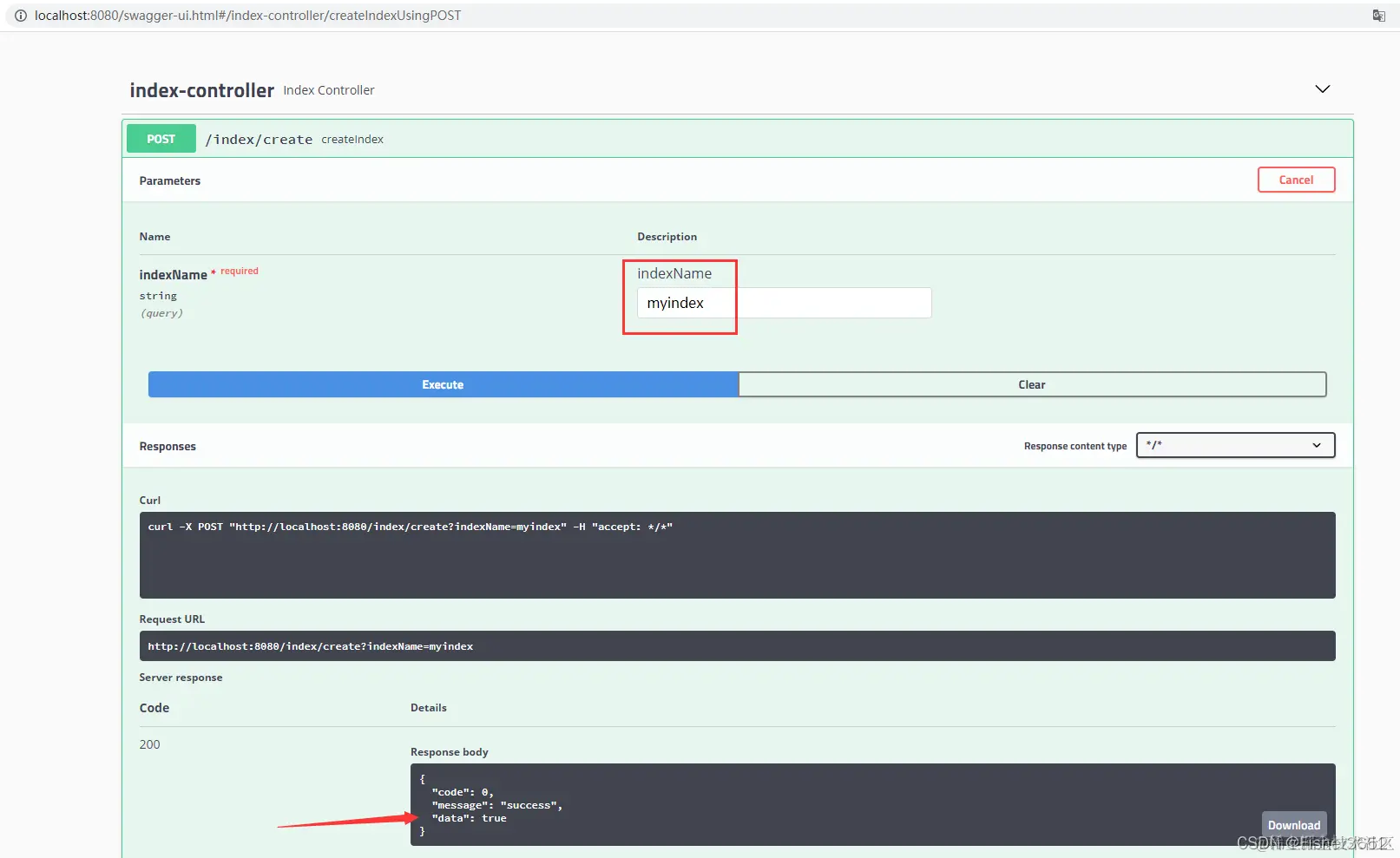Click the translate page icon
This screenshot has height=858, width=1400.
[1378, 16]
